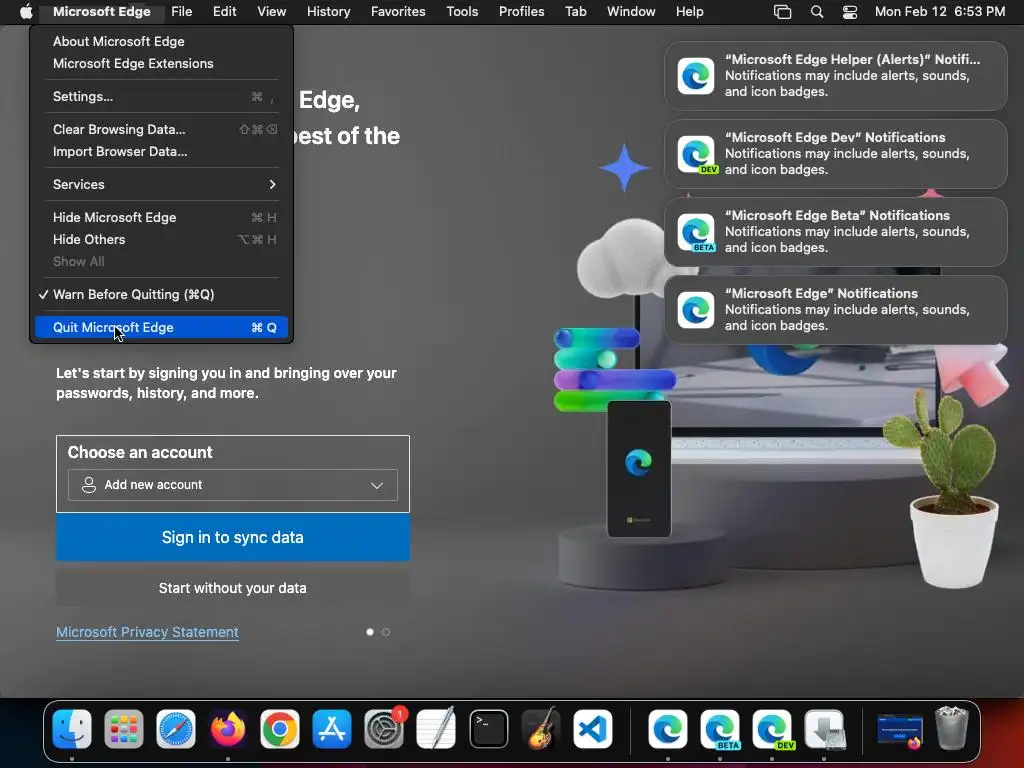
Task: Click the Stage Manager windows icon in menu bar
Action: point(782,12)
